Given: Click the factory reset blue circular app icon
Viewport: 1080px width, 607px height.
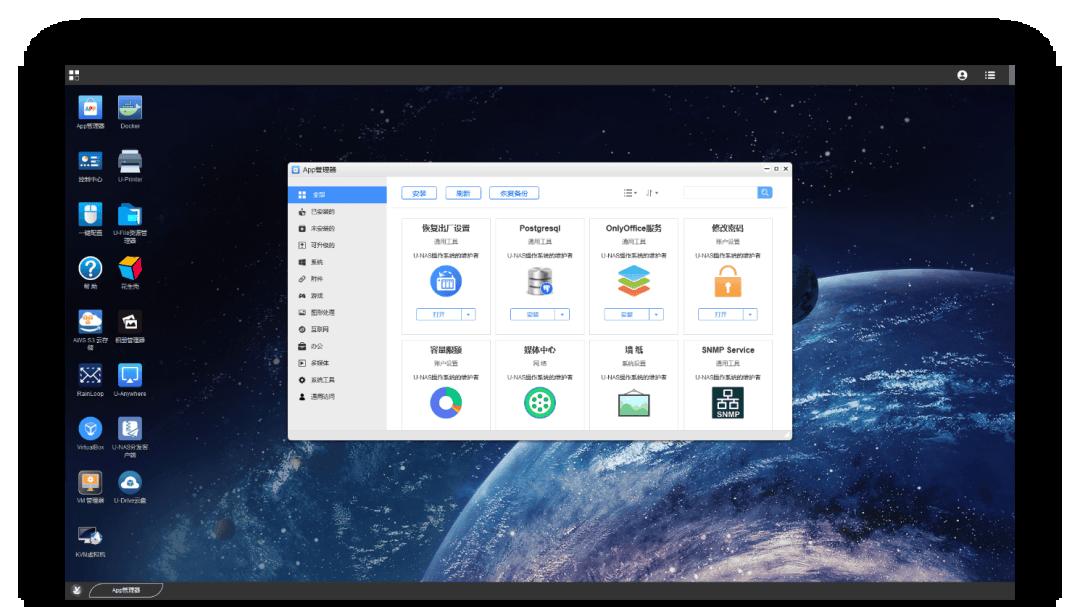Looking at the screenshot, I should coord(446,282).
